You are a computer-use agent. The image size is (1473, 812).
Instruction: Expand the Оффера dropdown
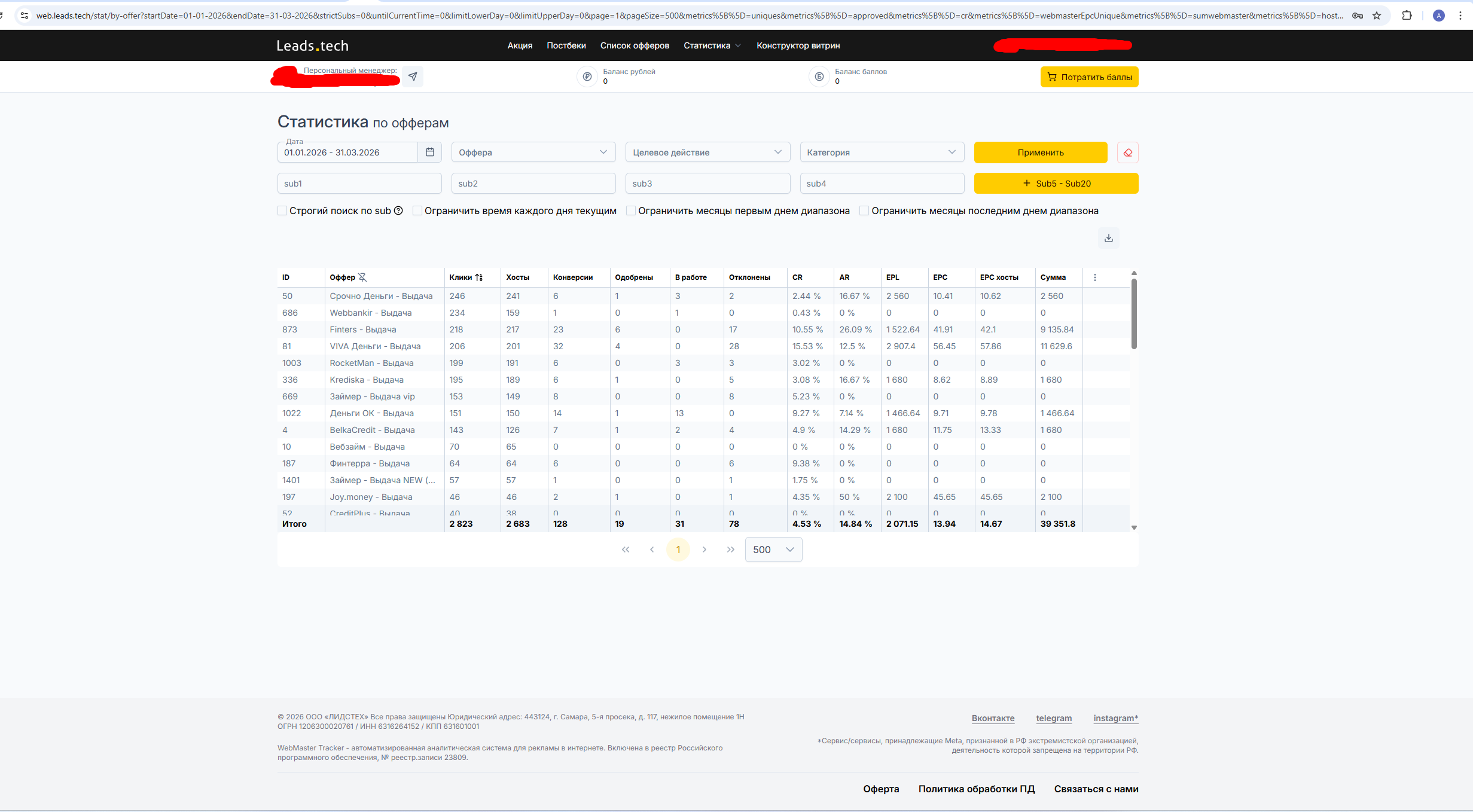click(533, 152)
